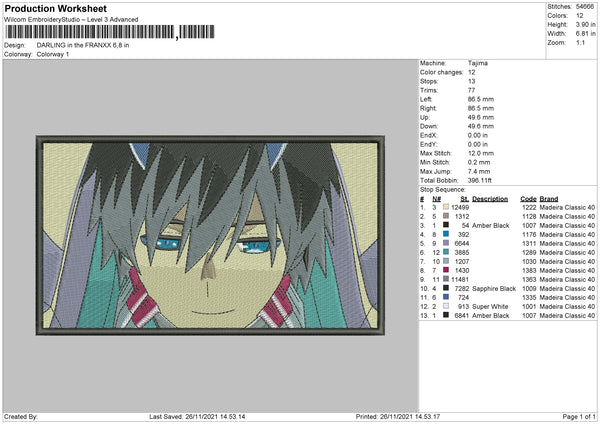Click the Trims value '77'
The height and width of the screenshot is (424, 600).
[x=471, y=90]
